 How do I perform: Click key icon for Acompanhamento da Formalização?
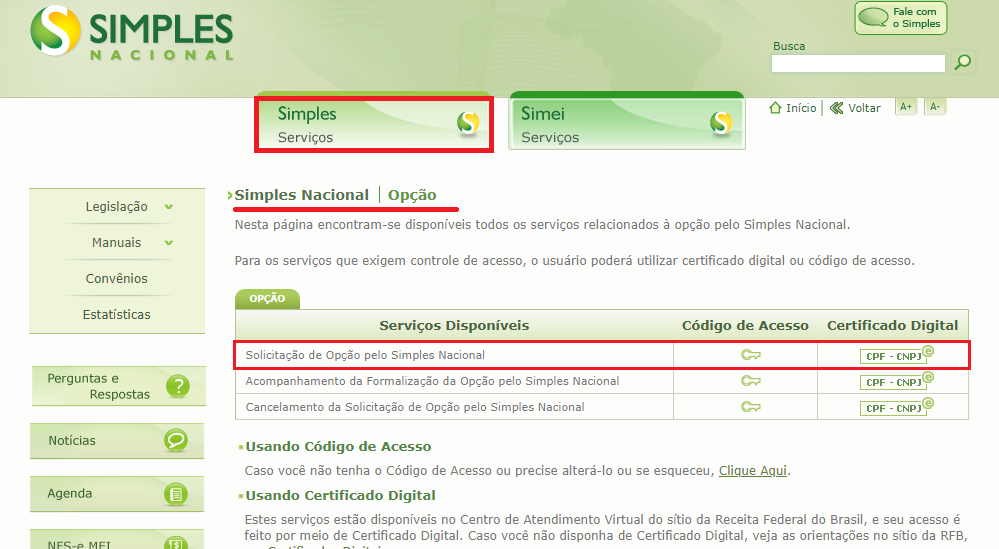pos(751,381)
